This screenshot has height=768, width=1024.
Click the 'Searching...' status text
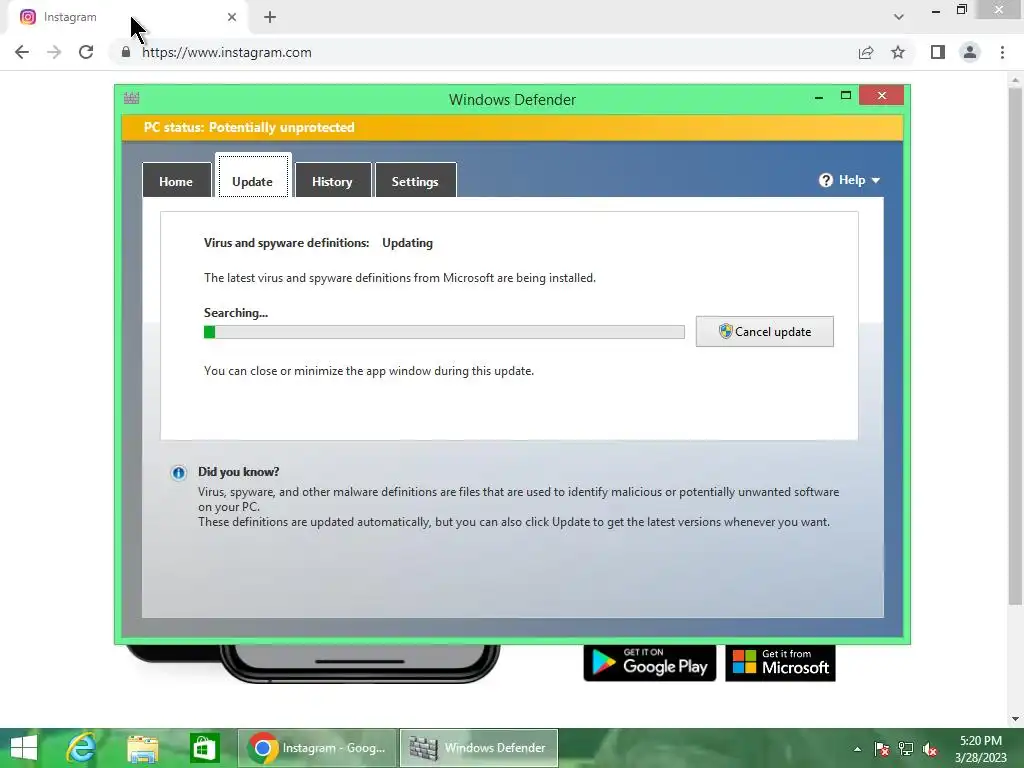236,313
